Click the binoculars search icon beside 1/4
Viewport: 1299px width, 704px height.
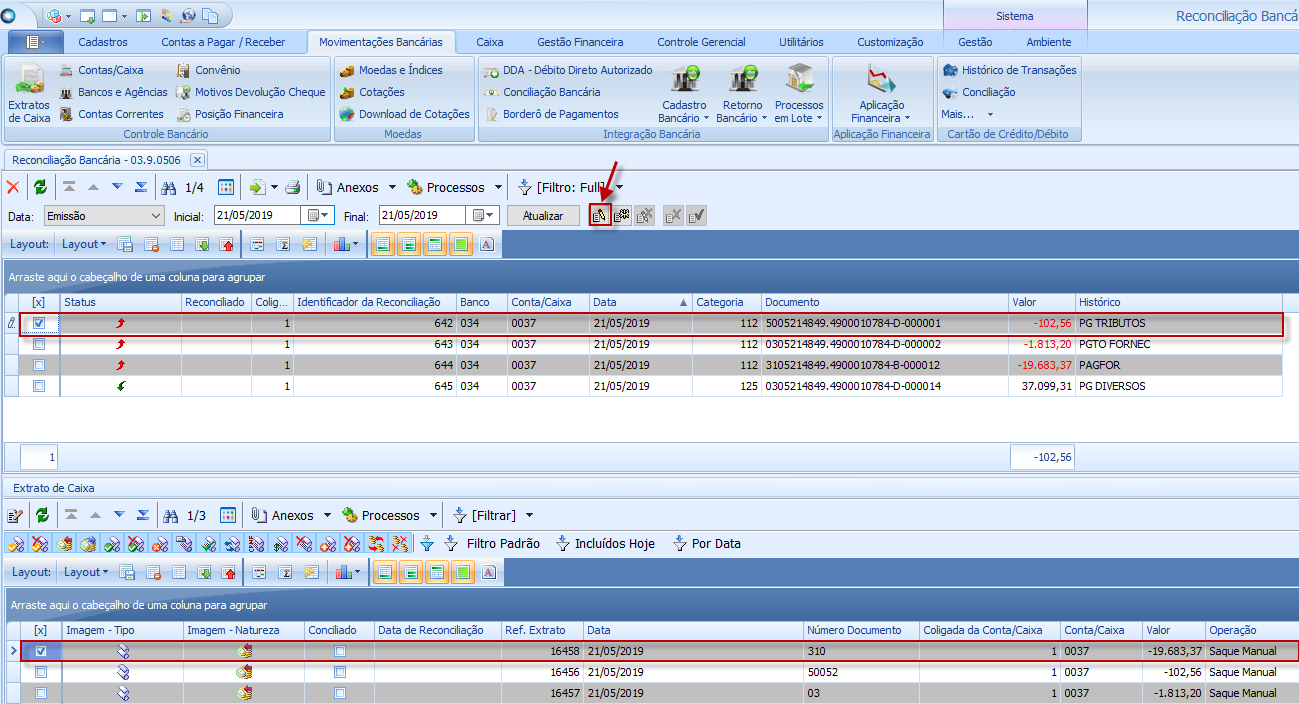tap(169, 187)
